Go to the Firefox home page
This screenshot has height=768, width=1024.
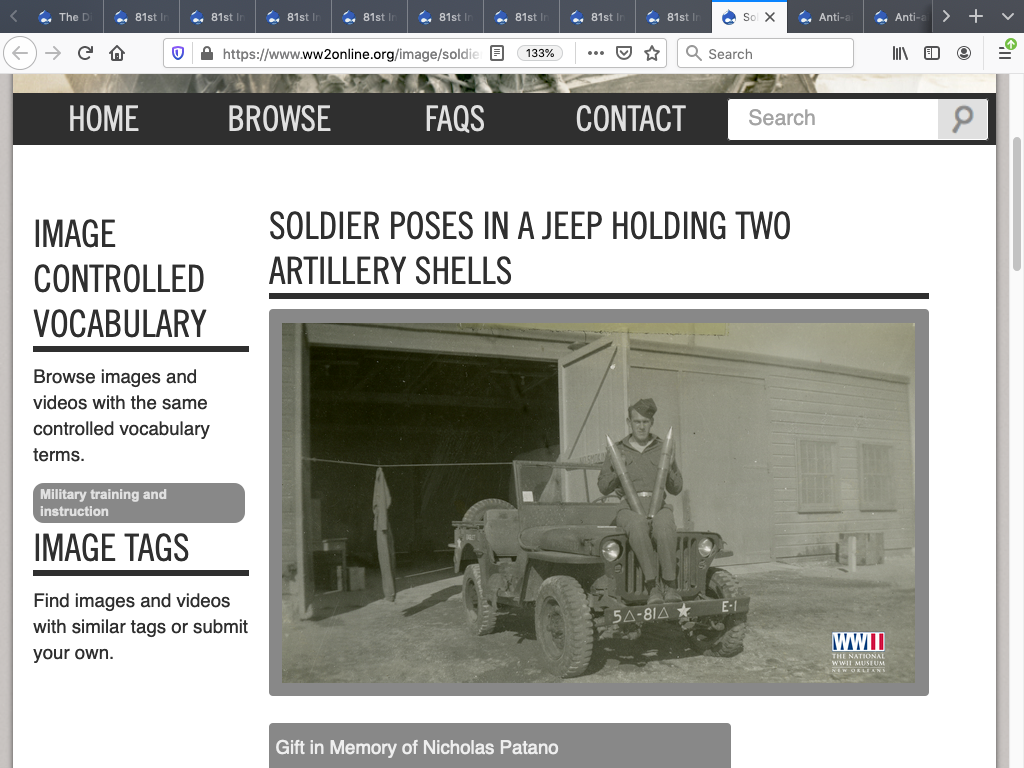point(117,54)
